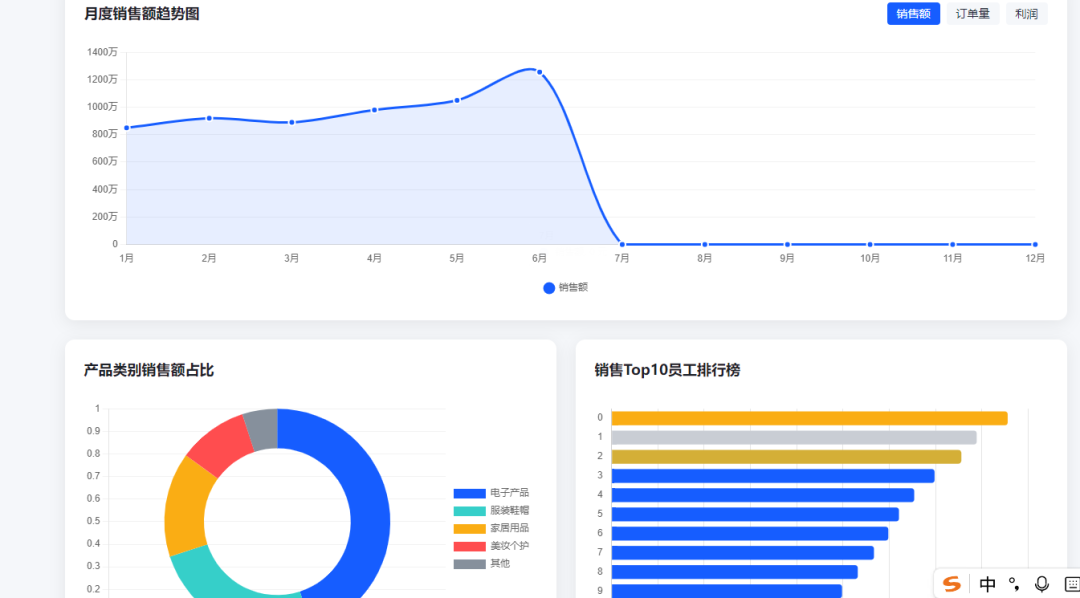Select the 10月 data point on line chart

[x=870, y=245]
